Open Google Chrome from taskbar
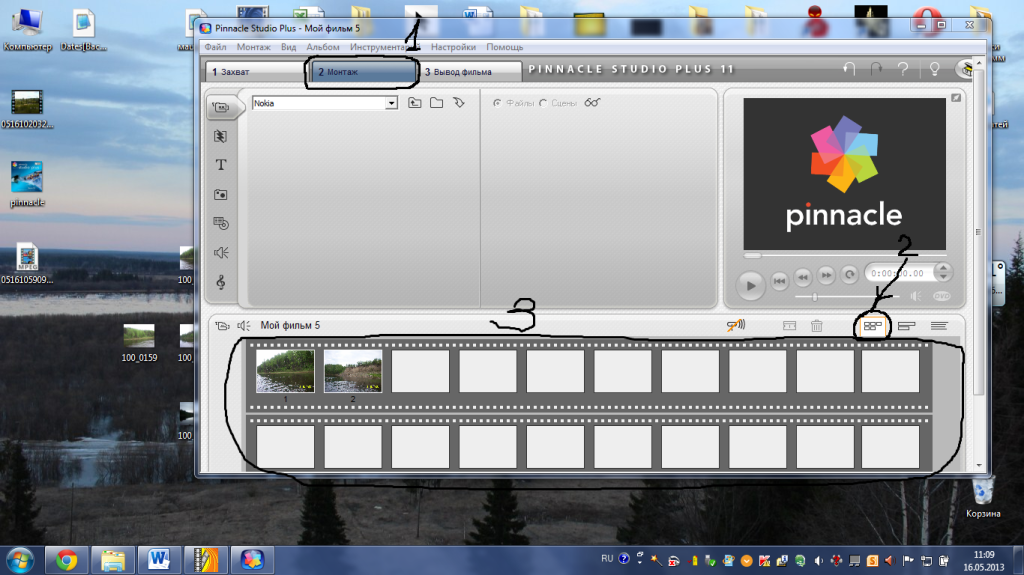 (66, 560)
